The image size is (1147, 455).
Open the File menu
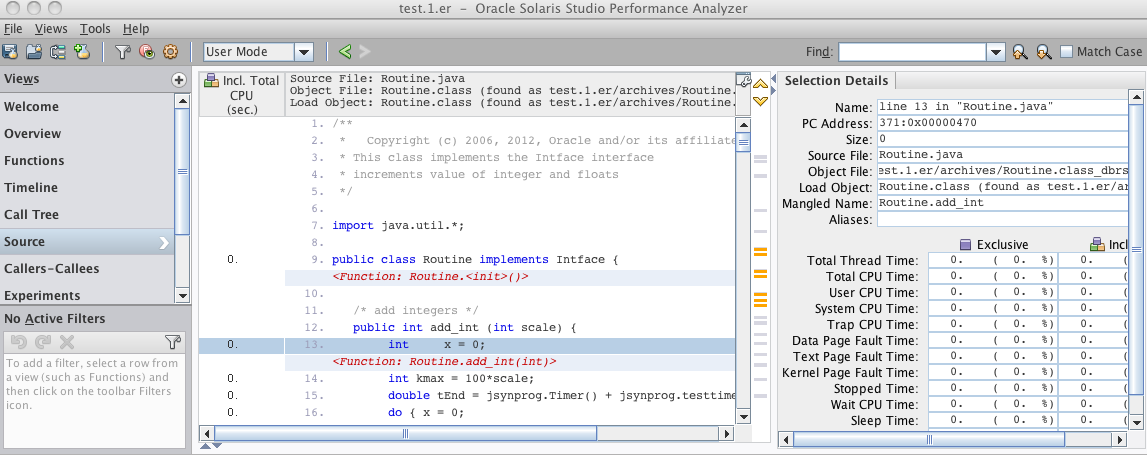13,29
